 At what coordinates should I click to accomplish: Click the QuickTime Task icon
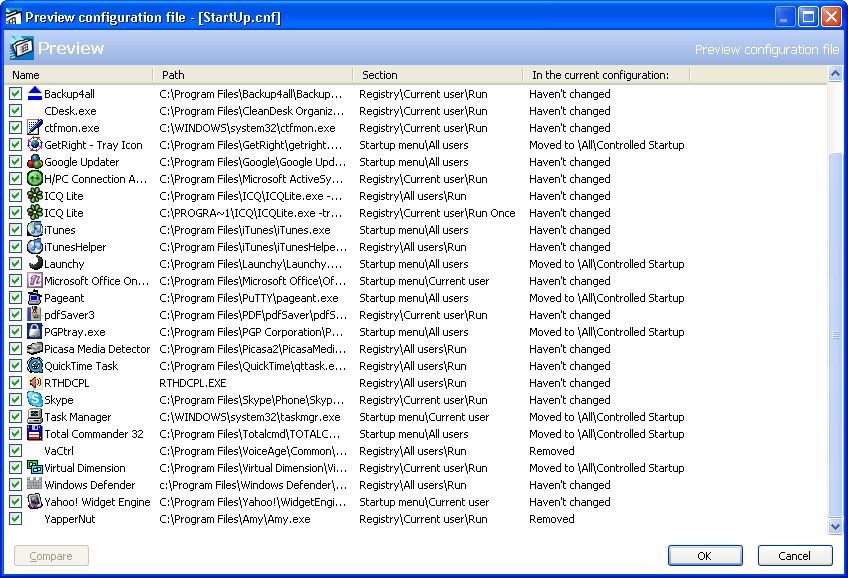click(35, 366)
